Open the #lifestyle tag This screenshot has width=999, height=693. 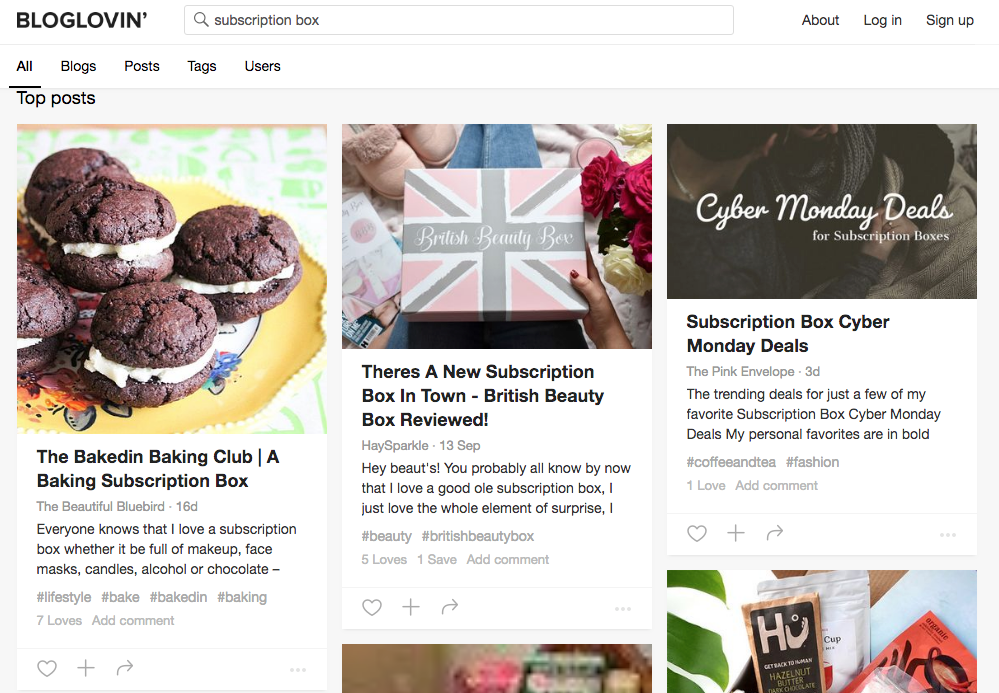pyautogui.click(x=64, y=597)
